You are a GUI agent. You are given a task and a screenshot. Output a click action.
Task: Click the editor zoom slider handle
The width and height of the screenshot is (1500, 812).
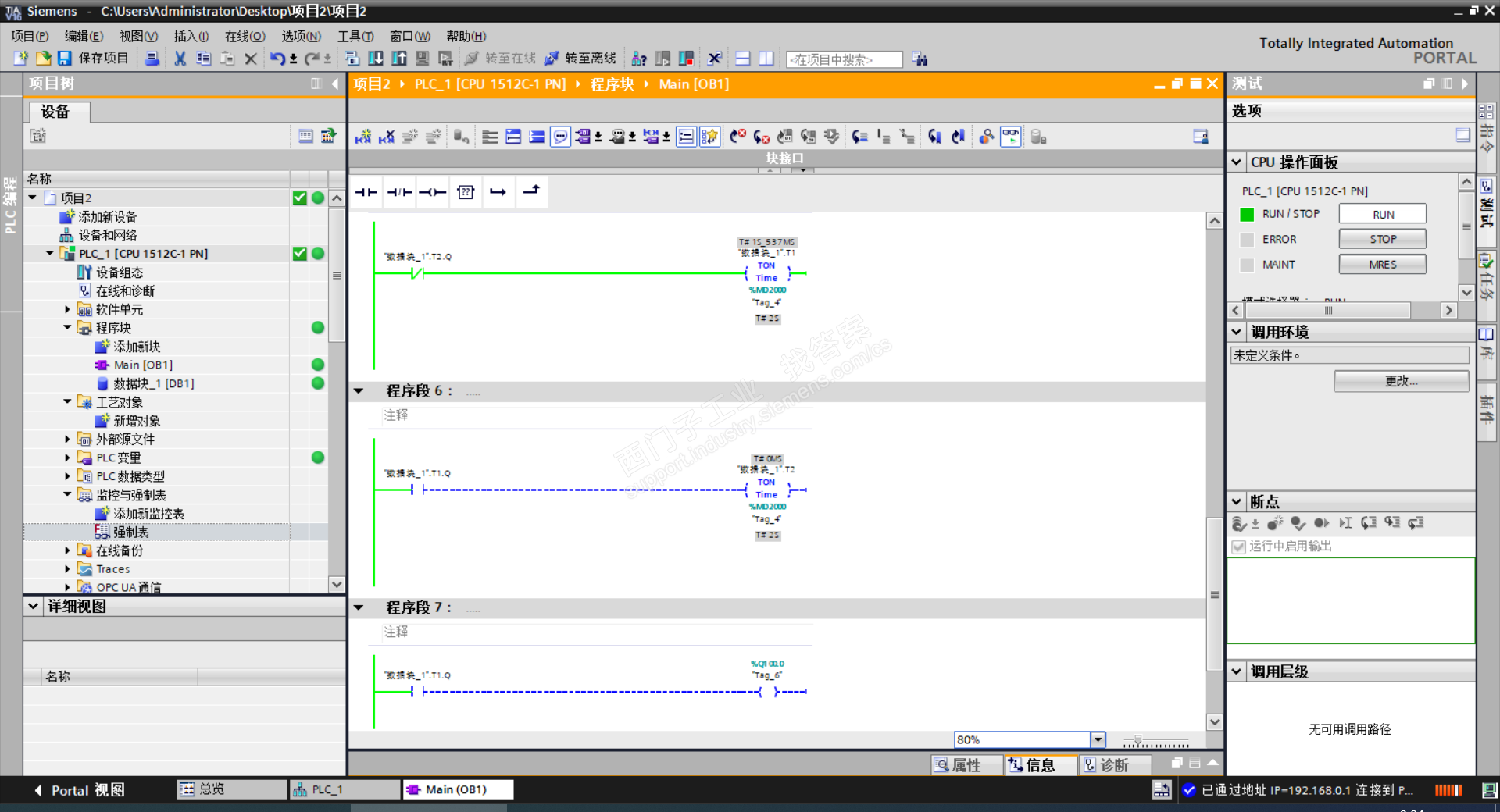1138,740
